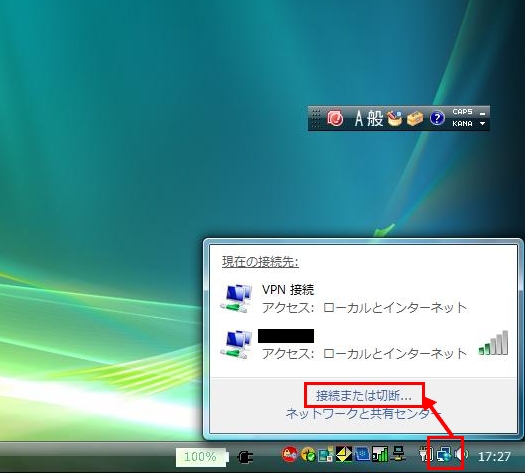Open language bar options arrow
The height and width of the screenshot is (473, 525).
[482, 124]
